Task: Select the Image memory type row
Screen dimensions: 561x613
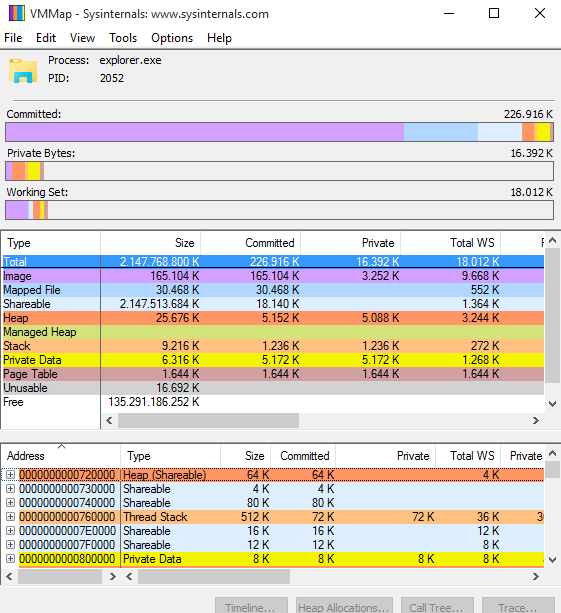Action: coord(273,276)
